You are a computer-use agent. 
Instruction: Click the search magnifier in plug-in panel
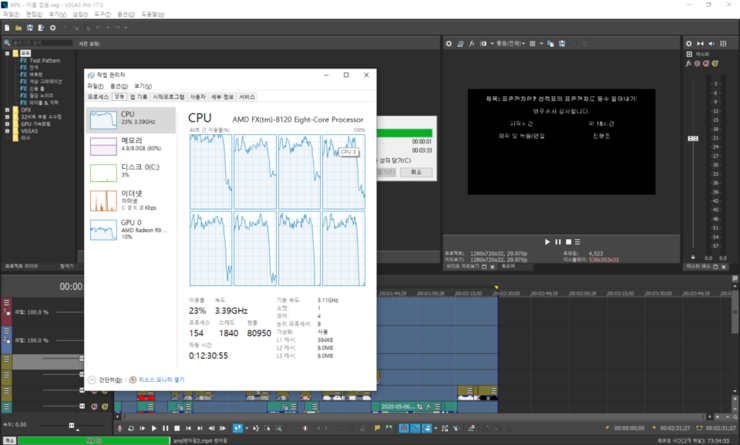[7, 43]
